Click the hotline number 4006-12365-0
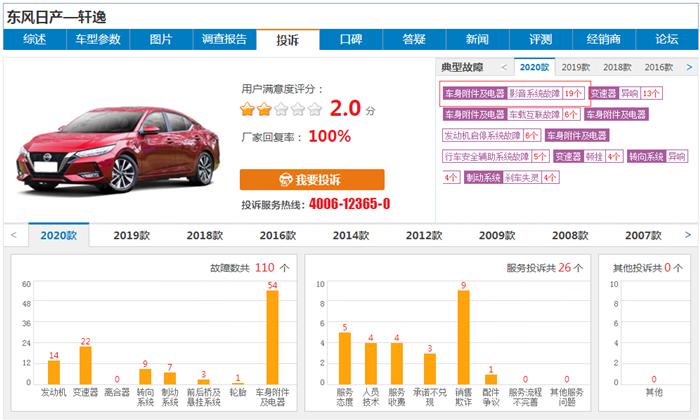 click(350, 204)
